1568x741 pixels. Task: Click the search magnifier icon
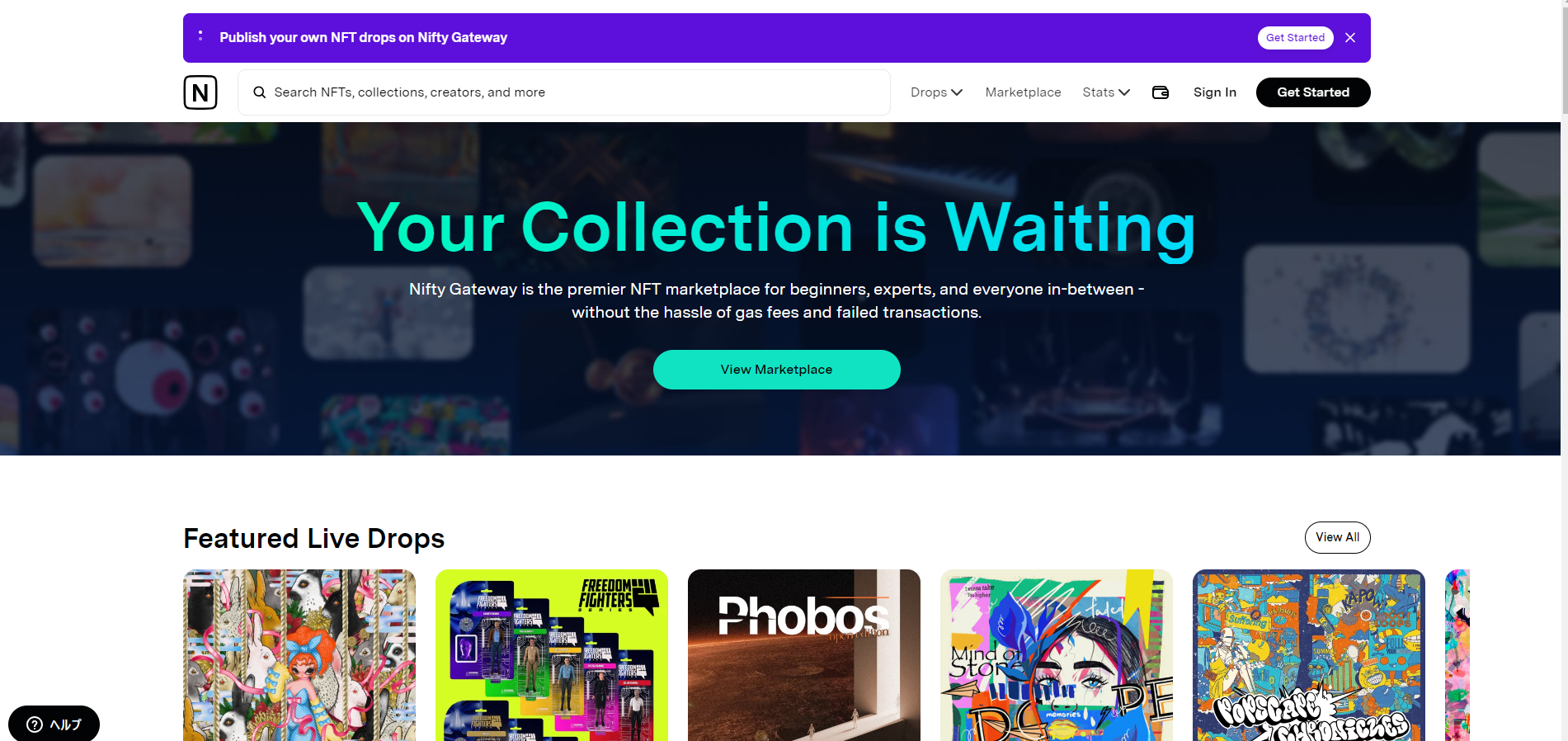point(259,92)
